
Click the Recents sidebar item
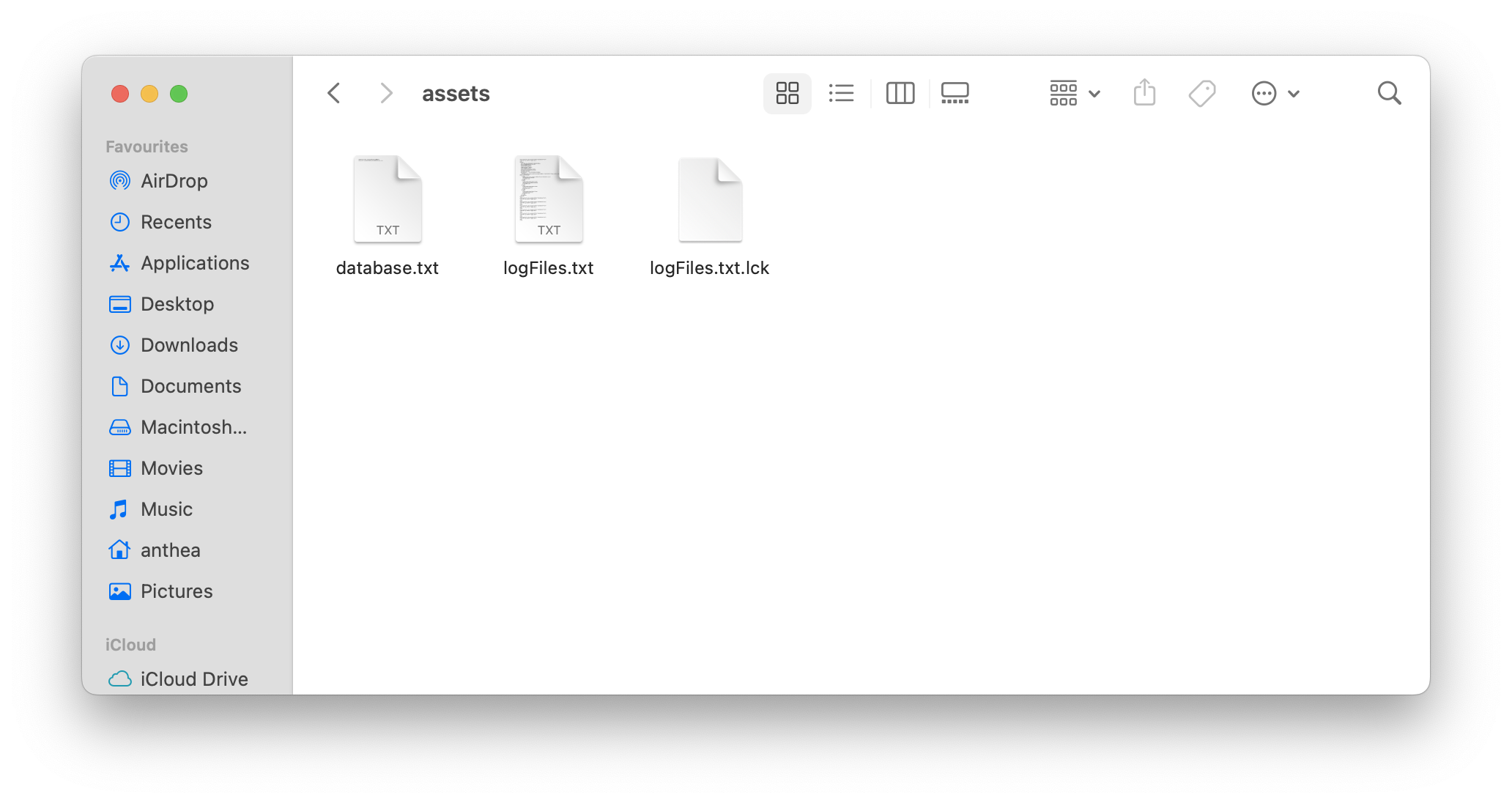[x=175, y=222]
